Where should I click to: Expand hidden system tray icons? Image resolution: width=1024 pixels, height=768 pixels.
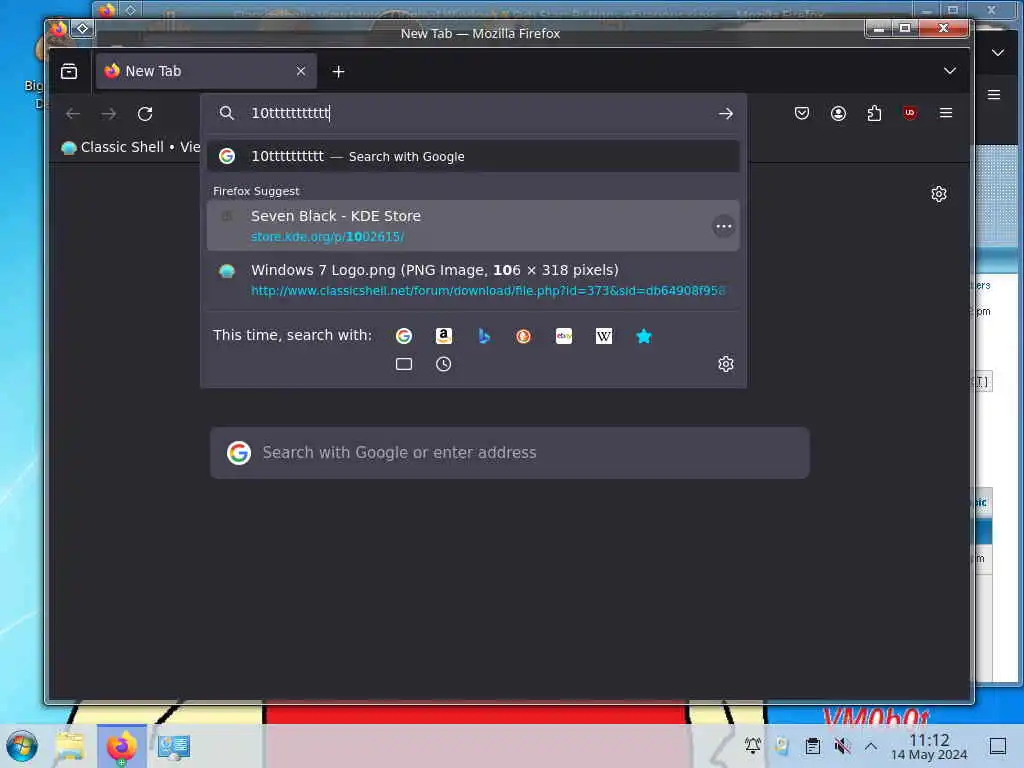[871, 745]
